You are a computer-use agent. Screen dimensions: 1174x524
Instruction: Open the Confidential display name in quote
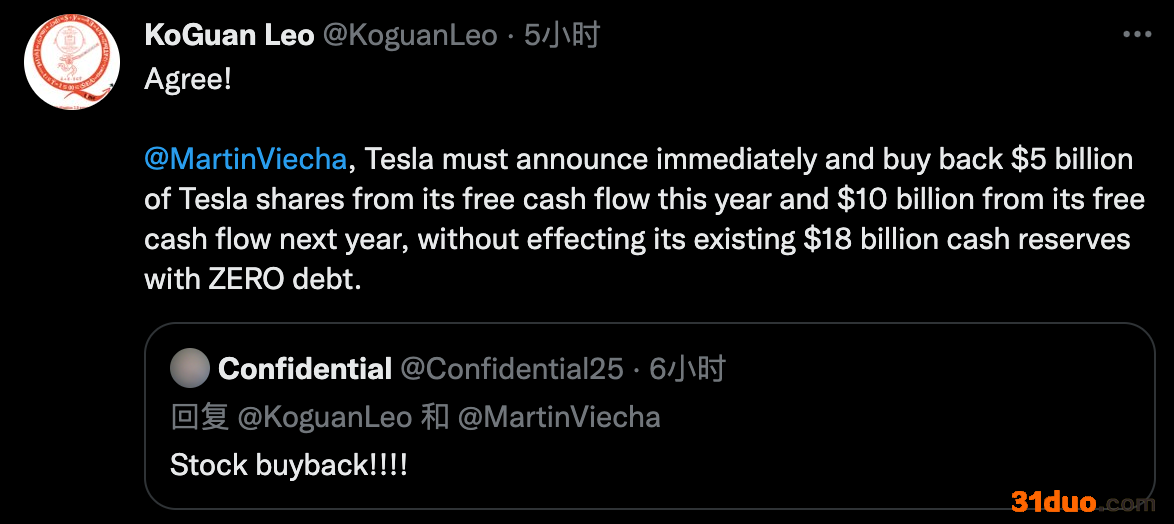[305, 369]
